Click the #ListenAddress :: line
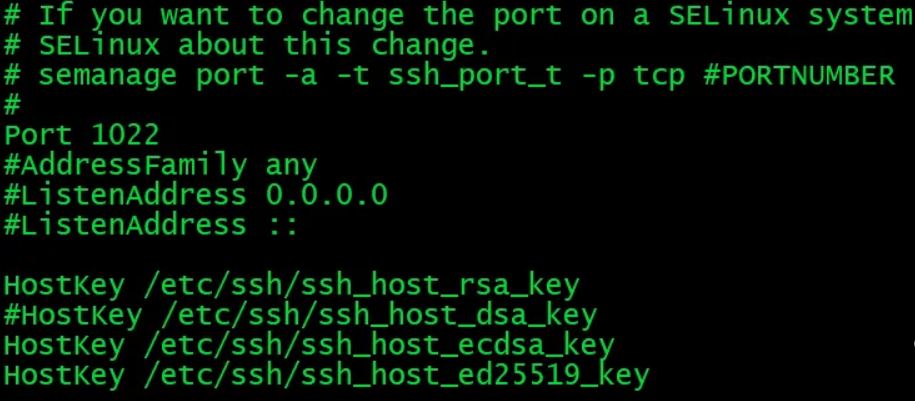Image resolution: width=915 pixels, height=401 pixels. (x=151, y=225)
